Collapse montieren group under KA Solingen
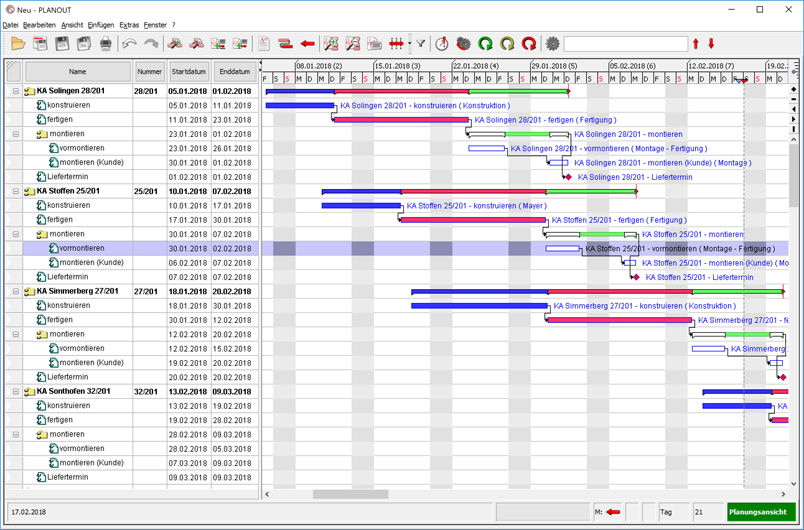 tap(16, 134)
